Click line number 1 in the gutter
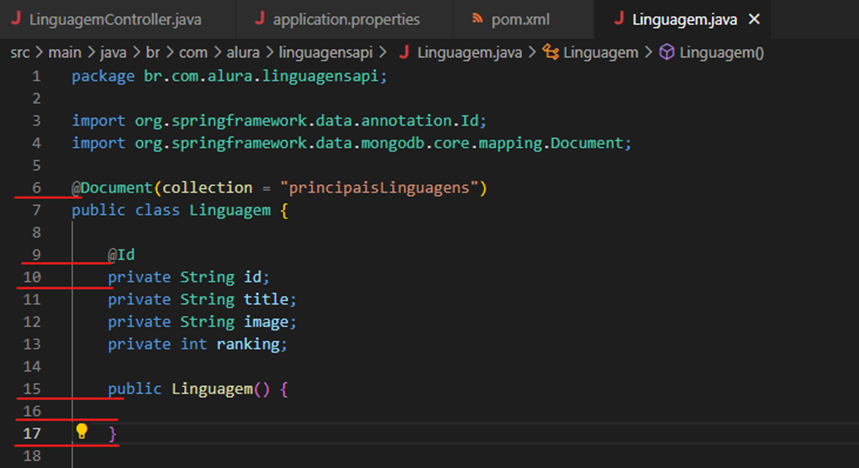The image size is (859, 468). click(x=36, y=76)
